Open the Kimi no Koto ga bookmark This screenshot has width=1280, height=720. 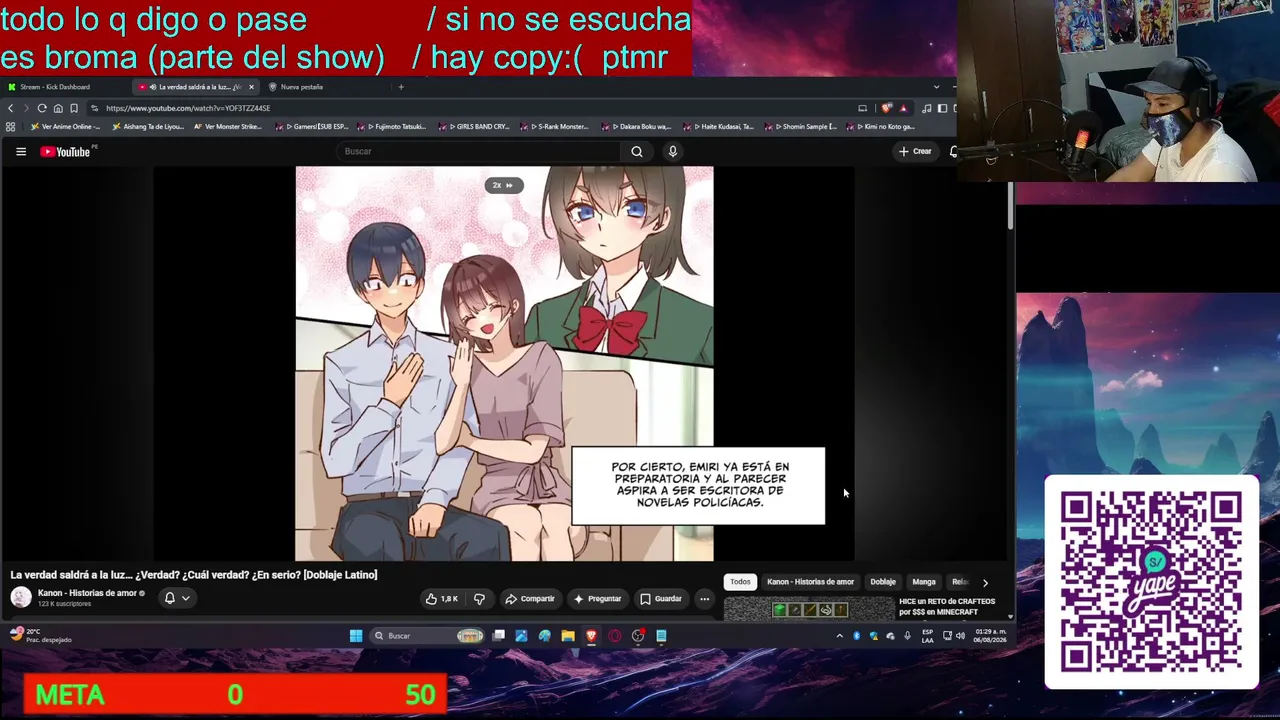pyautogui.click(x=880, y=127)
